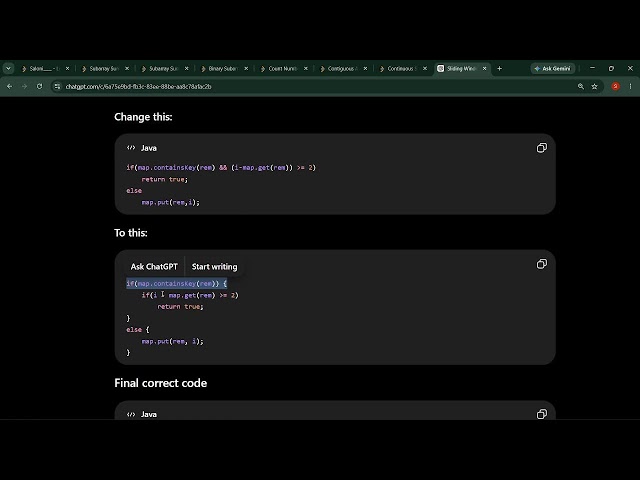Image resolution: width=640 pixels, height=480 pixels.
Task: View site information icon in address bar
Action: point(57,87)
